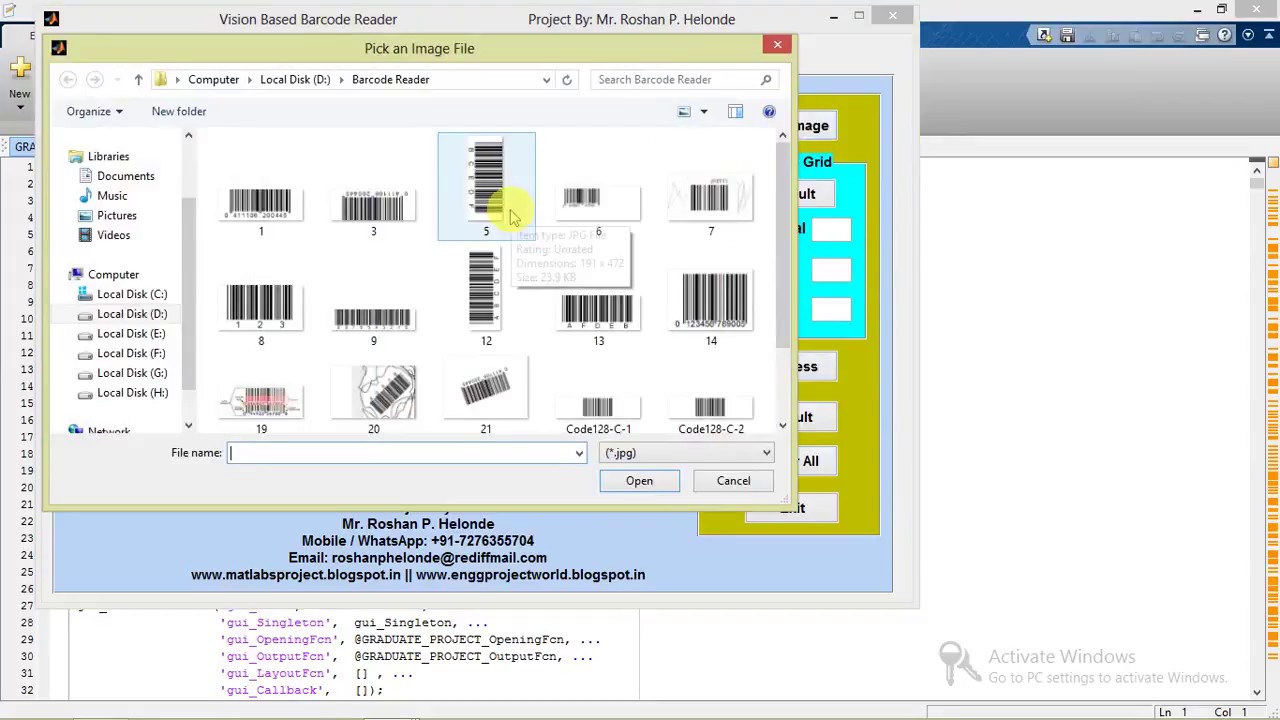Image resolution: width=1280 pixels, height=720 pixels.
Task: Click Computer breadcrumb in address bar
Action: (213, 80)
